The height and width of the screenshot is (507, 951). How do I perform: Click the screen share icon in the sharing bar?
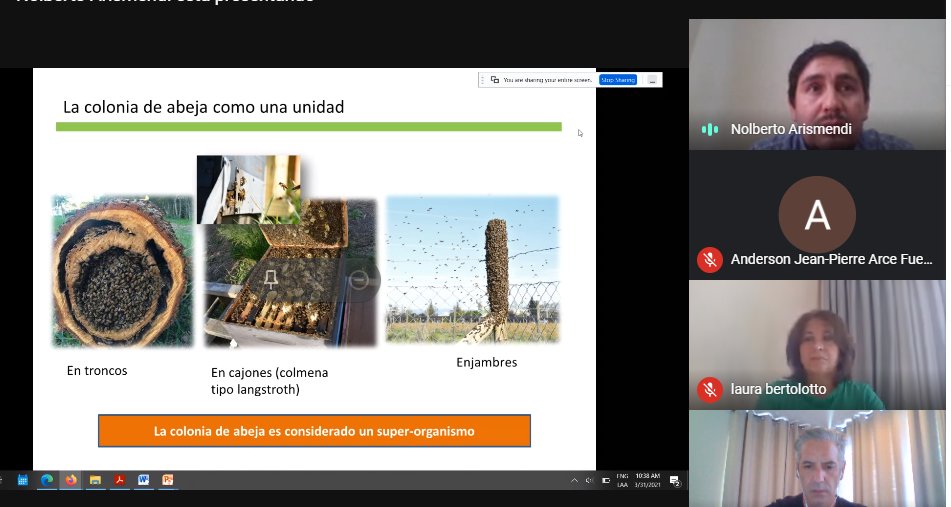495,80
